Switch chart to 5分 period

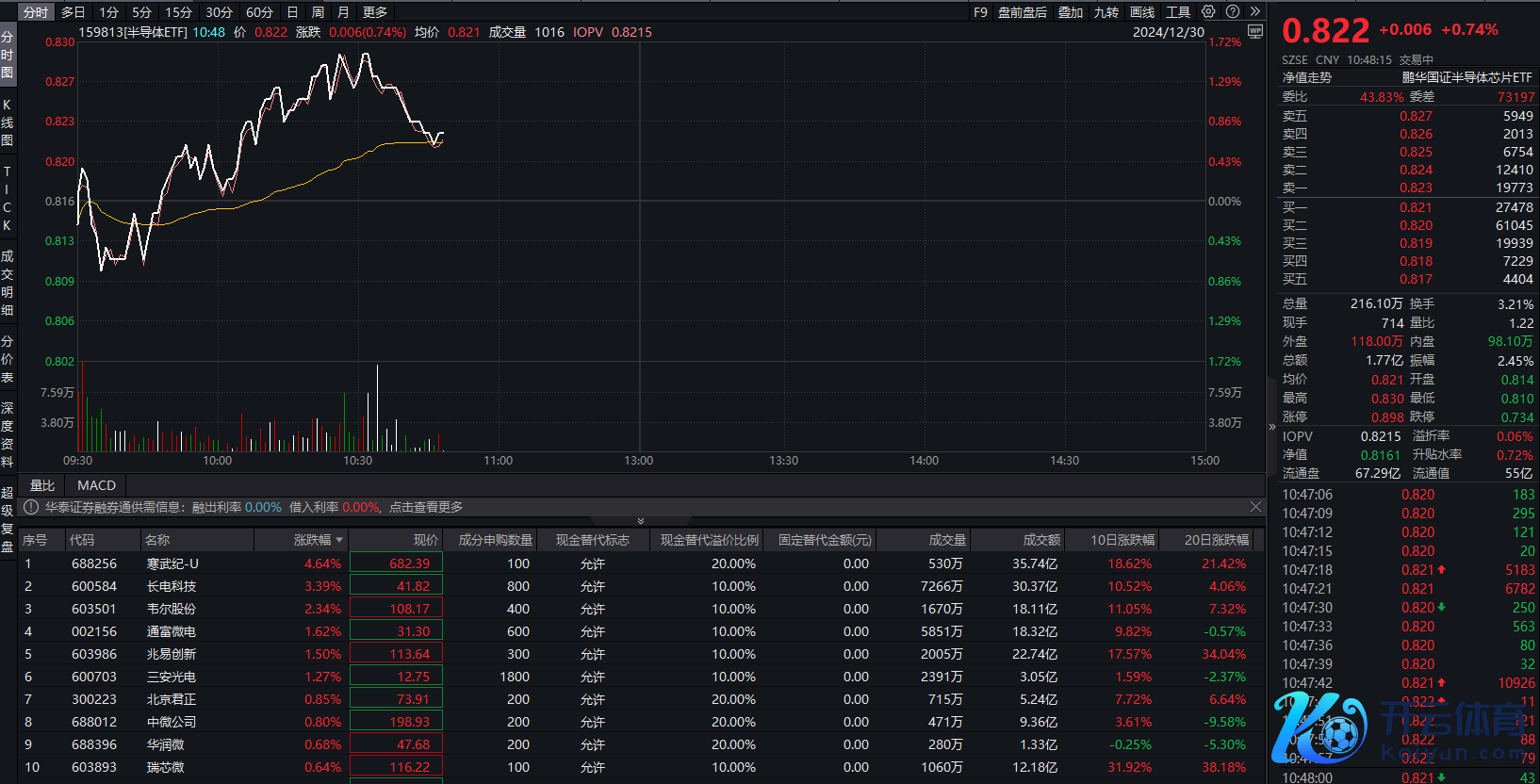coord(141,12)
